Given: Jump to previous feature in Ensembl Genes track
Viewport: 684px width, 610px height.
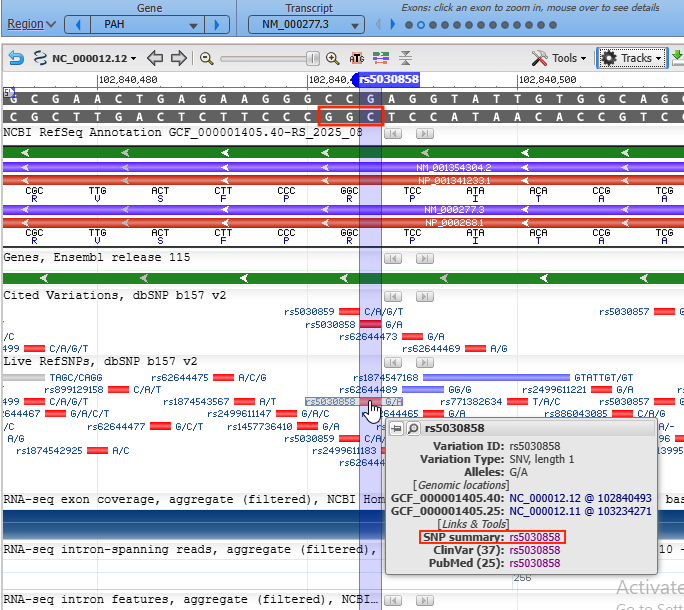Looking at the screenshot, I should tap(393, 259).
